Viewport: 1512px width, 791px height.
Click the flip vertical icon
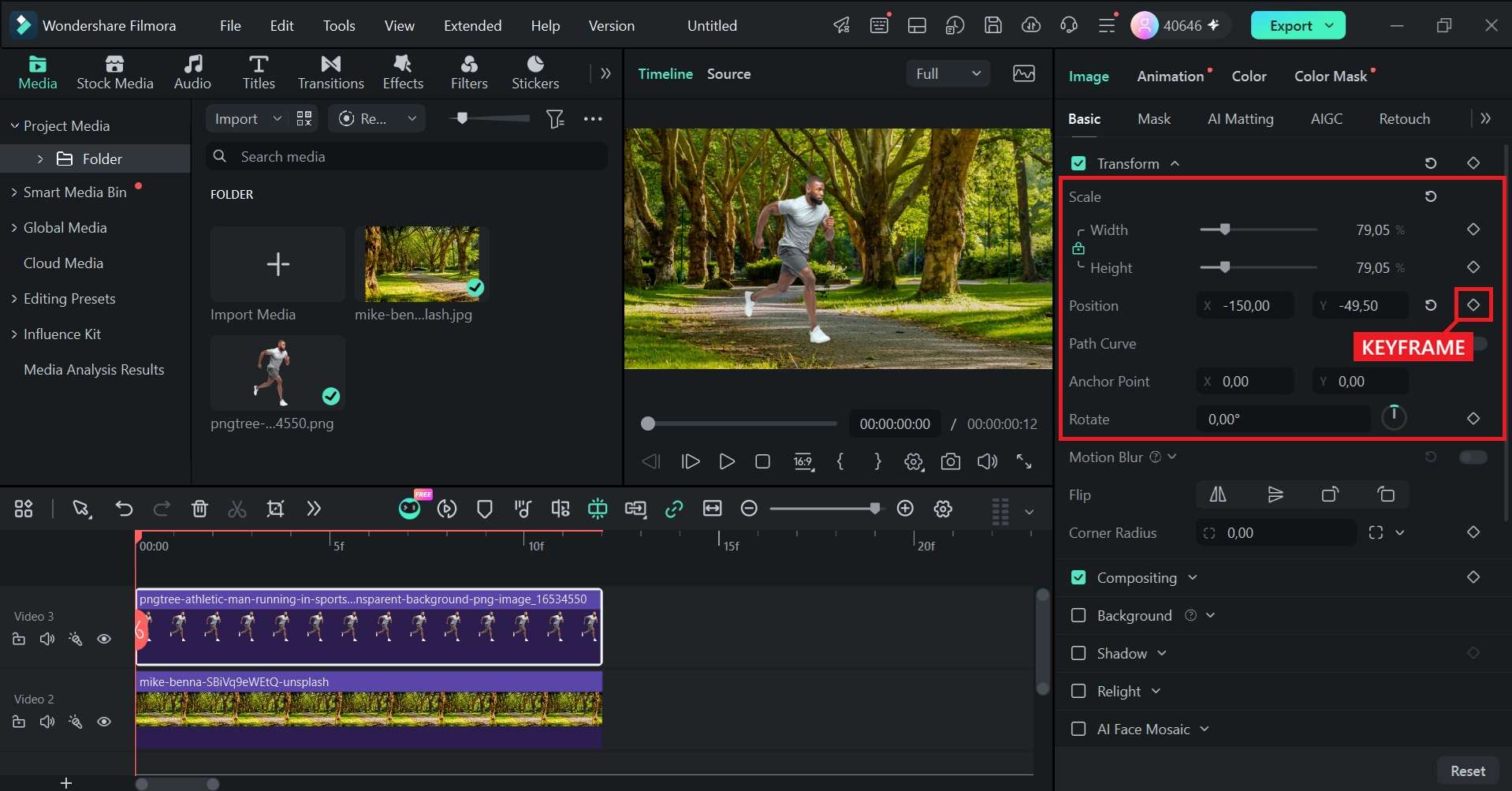[x=1275, y=494]
